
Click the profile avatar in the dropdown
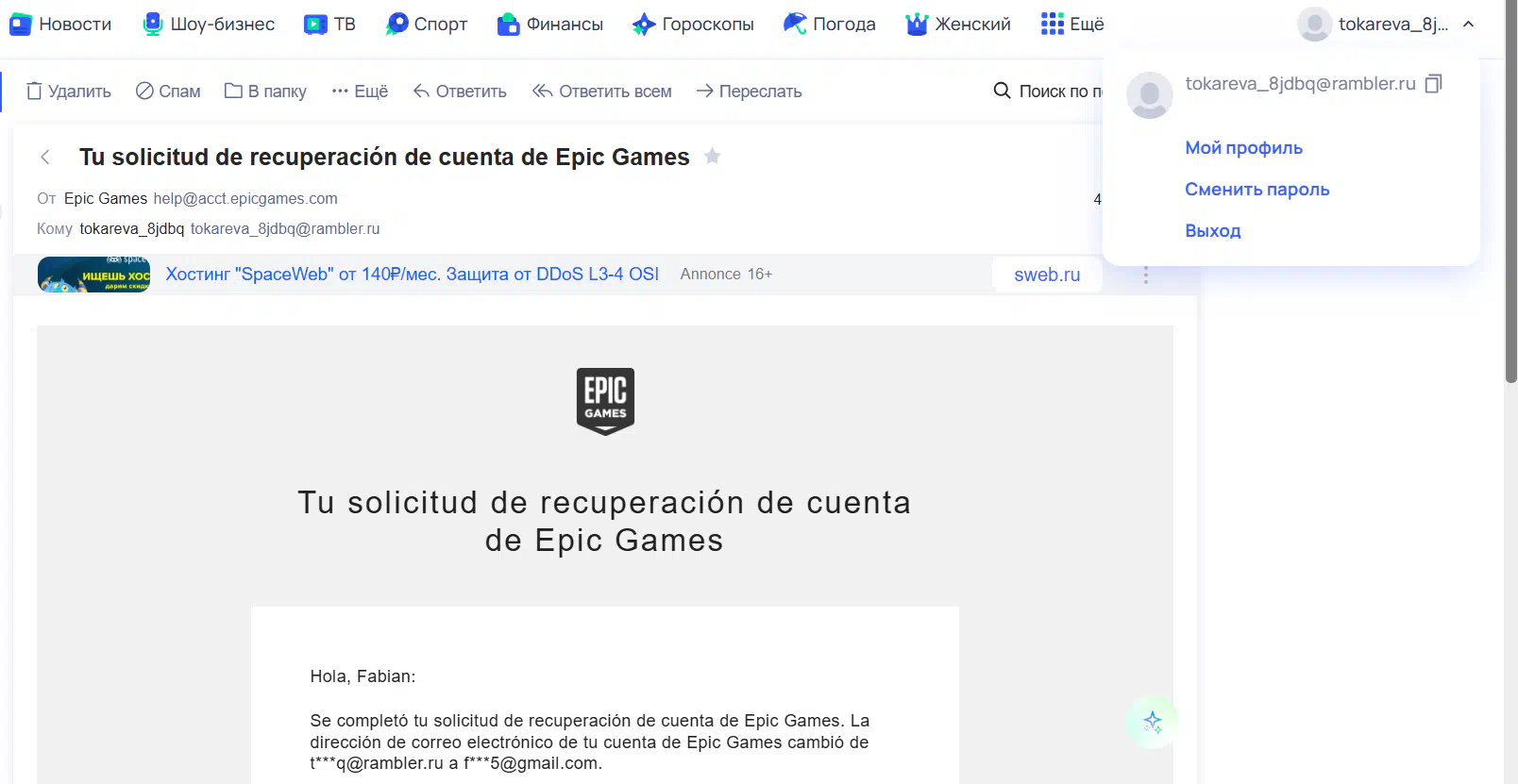(1150, 95)
